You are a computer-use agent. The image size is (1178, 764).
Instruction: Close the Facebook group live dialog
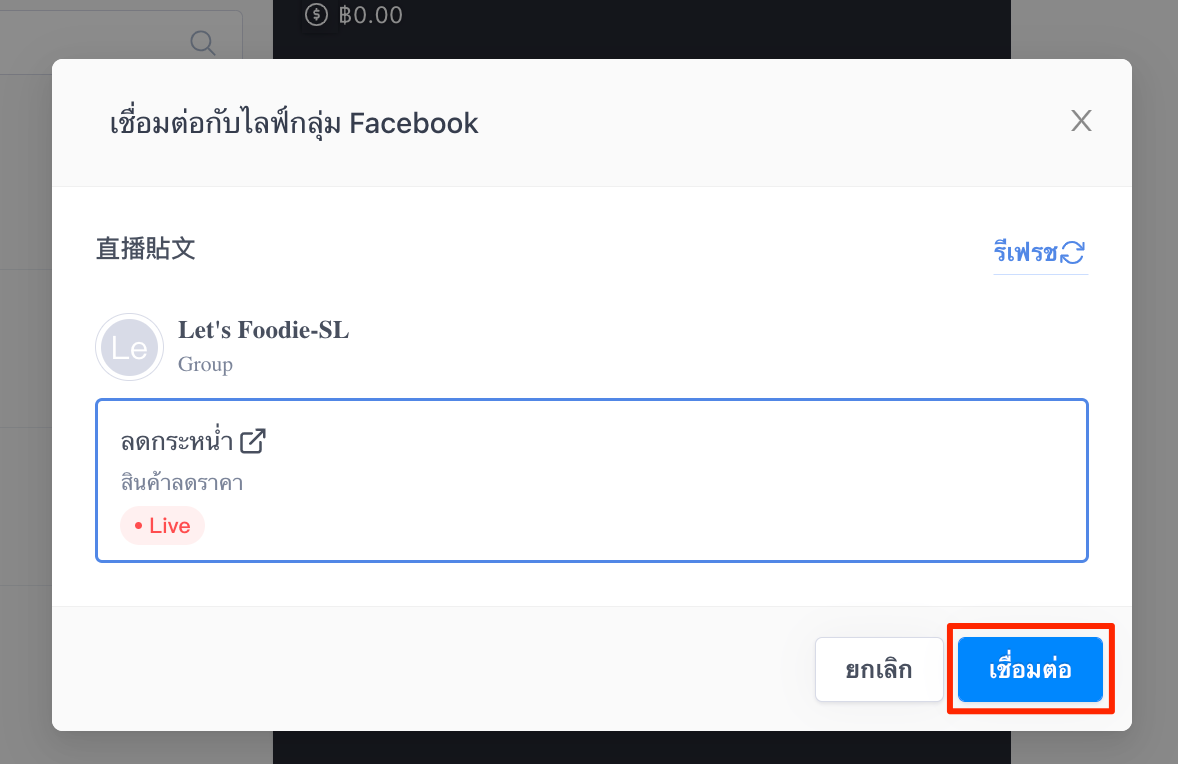(x=1081, y=120)
